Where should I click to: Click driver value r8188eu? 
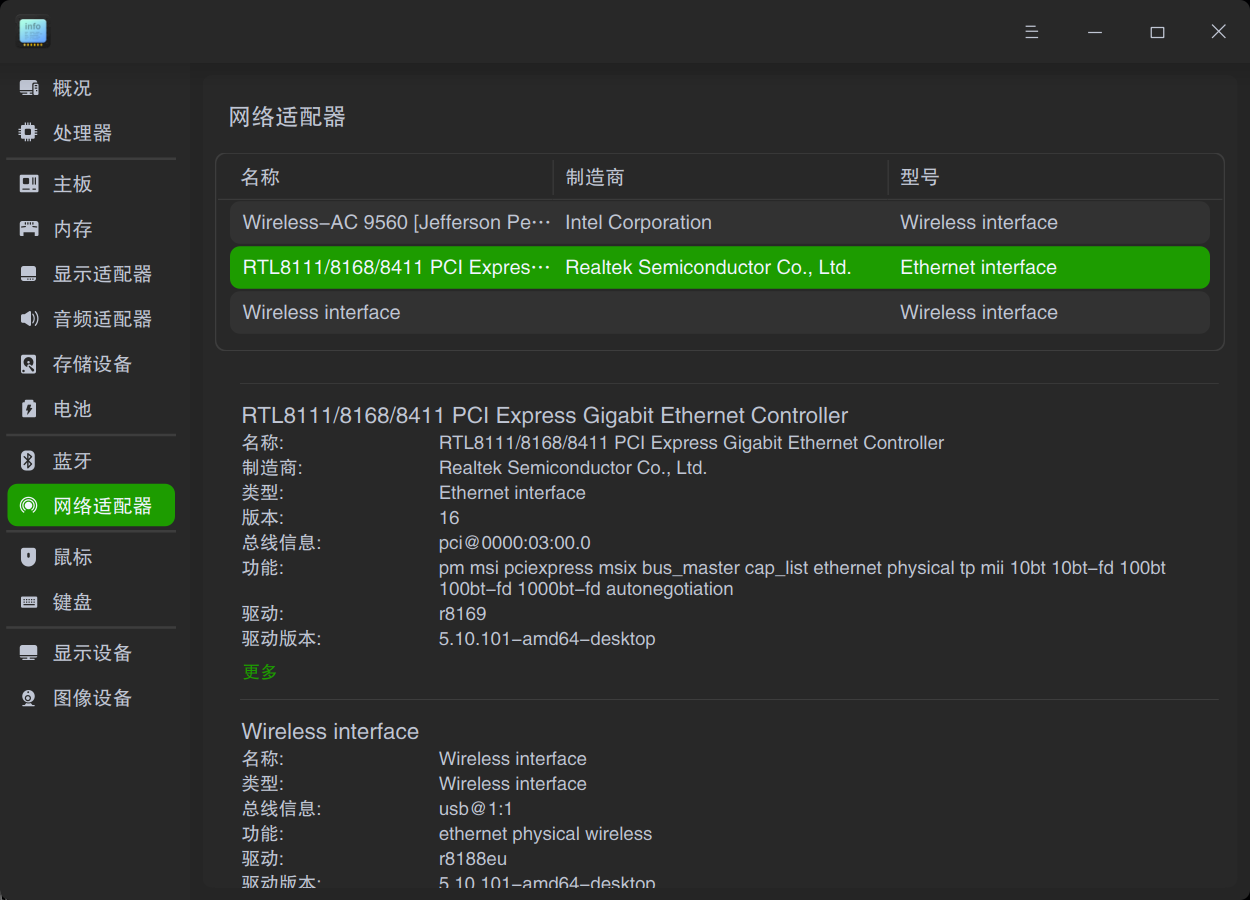[x=473, y=859]
